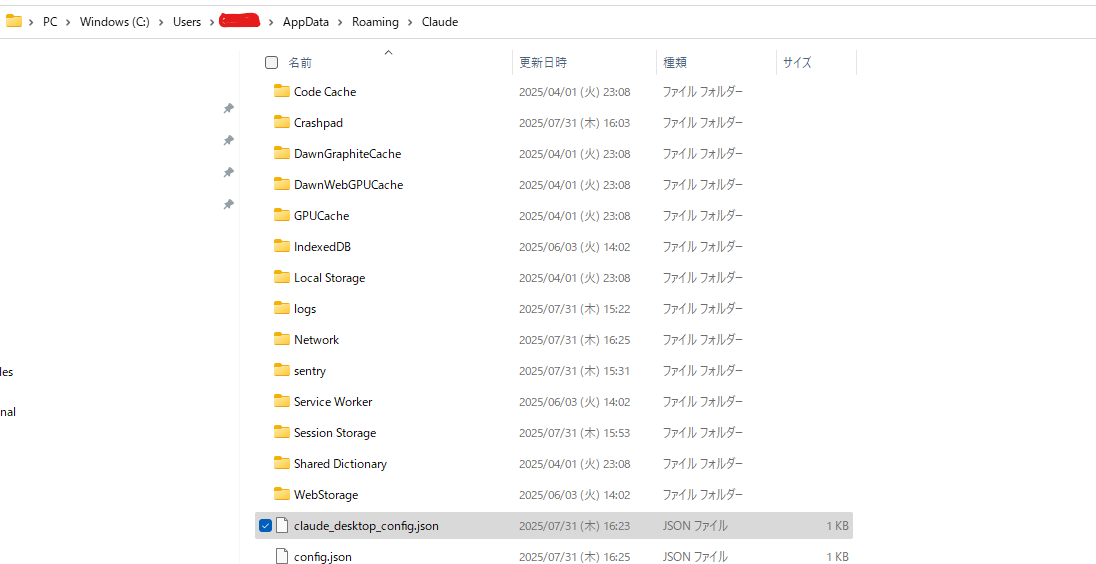Click Claude in the breadcrumb path
The height and width of the screenshot is (564, 1096).
tap(440, 22)
